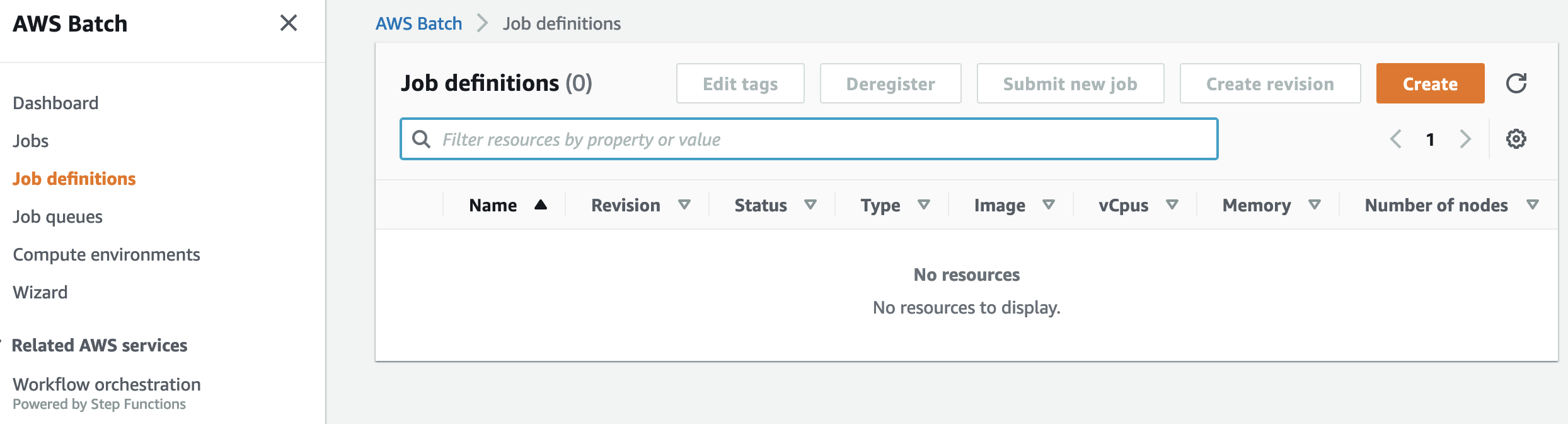Follow the AWS Batch breadcrumb link
Image resolution: width=1568 pixels, height=424 pixels.
[418, 23]
